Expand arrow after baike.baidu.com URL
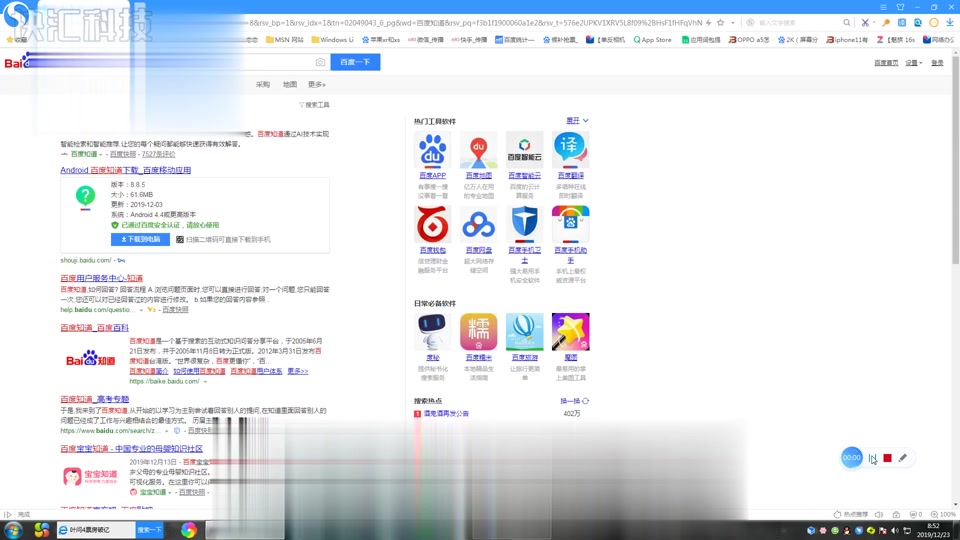The height and width of the screenshot is (540, 960). coord(205,381)
